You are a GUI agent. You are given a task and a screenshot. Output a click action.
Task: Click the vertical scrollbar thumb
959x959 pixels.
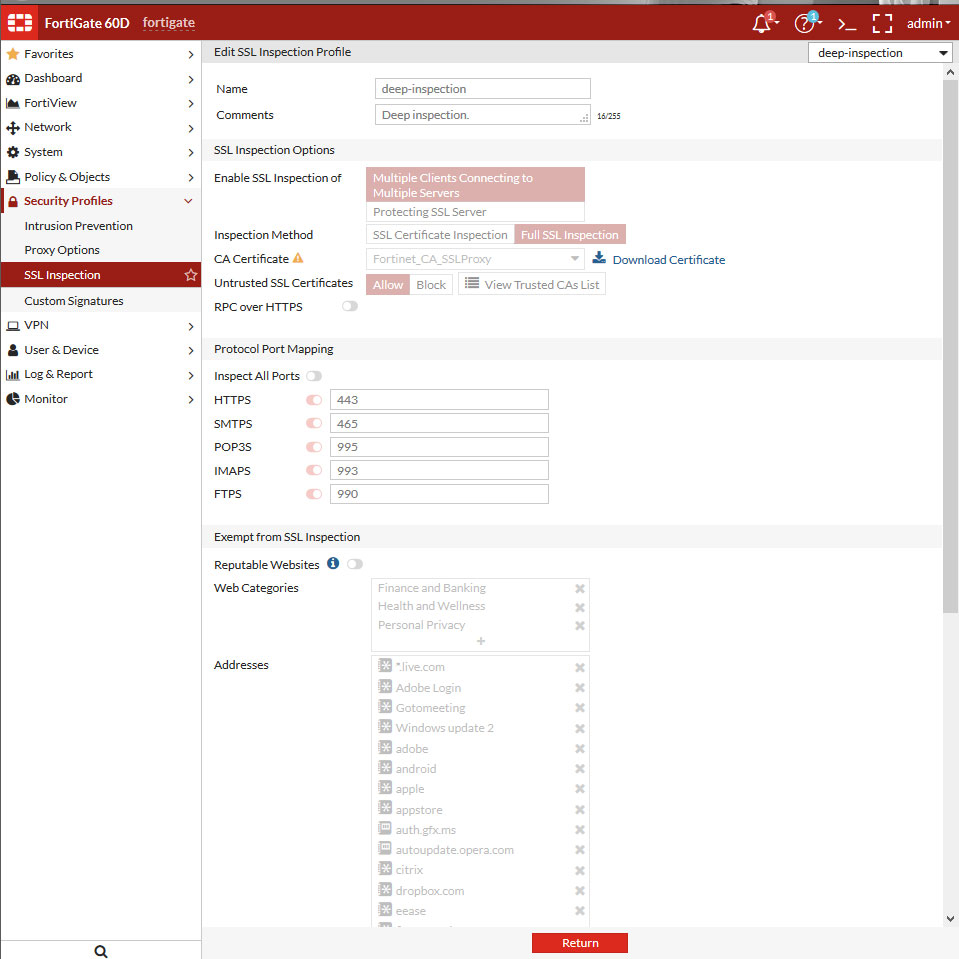[x=950, y=346]
